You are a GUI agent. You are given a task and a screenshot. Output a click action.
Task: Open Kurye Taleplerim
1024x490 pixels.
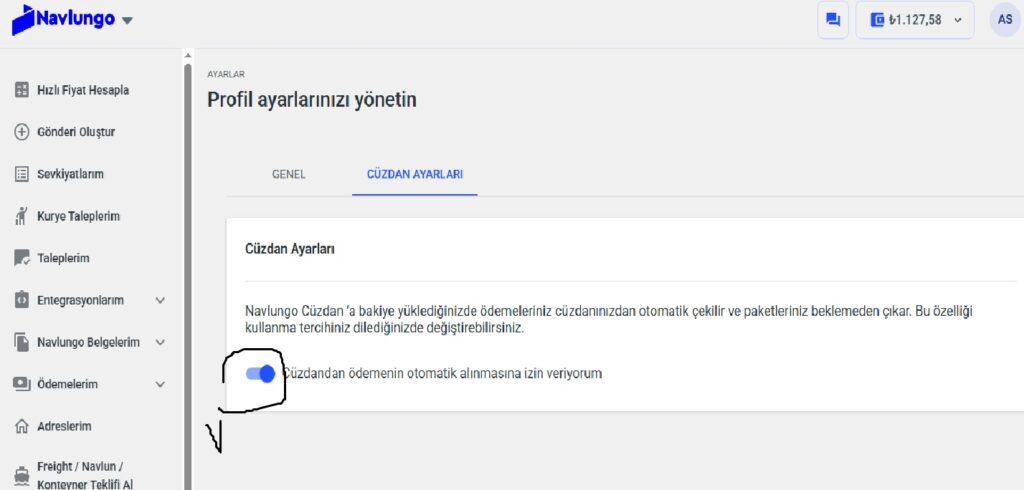coord(78,216)
